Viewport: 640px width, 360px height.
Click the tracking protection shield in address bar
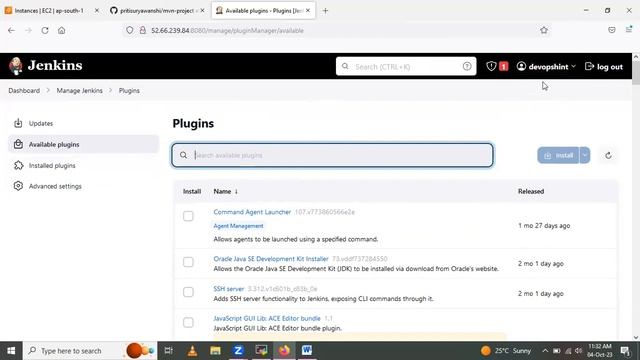point(129,30)
